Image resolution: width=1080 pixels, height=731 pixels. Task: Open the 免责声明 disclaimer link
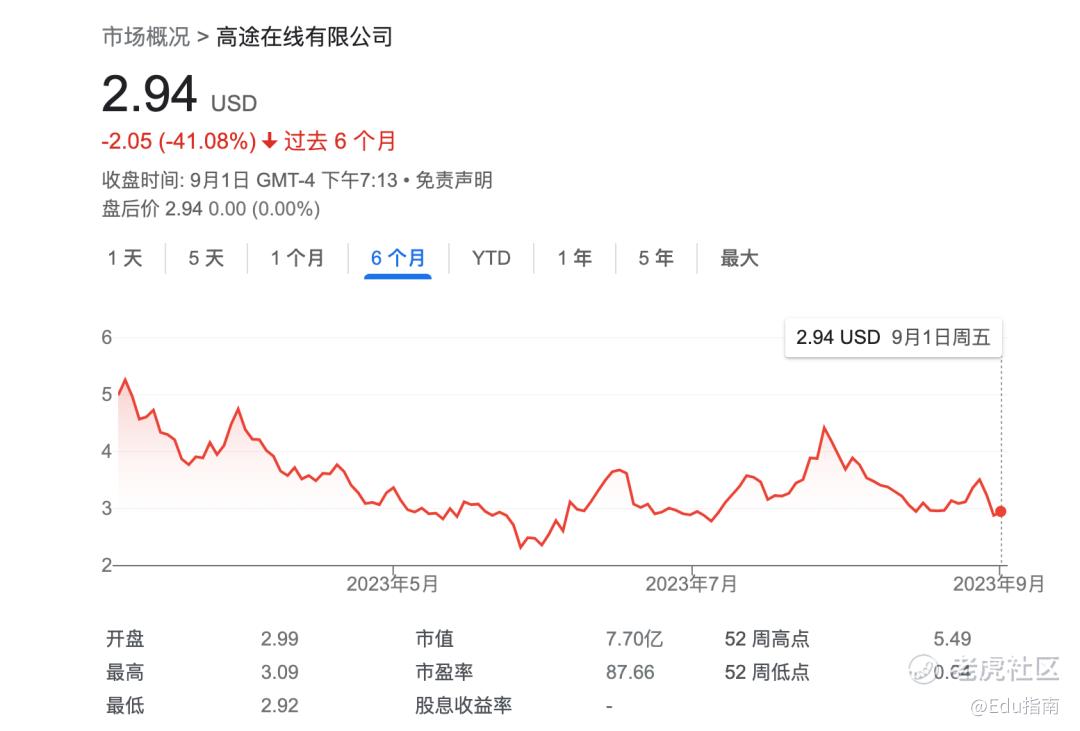click(x=454, y=181)
